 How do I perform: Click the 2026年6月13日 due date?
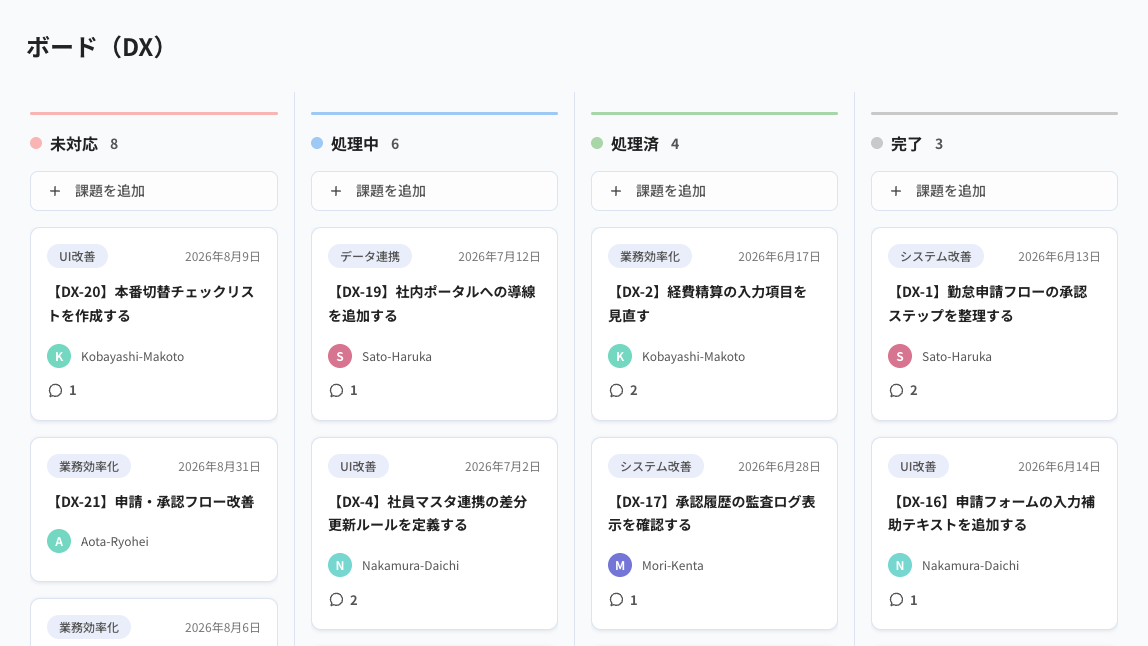click(x=1059, y=257)
